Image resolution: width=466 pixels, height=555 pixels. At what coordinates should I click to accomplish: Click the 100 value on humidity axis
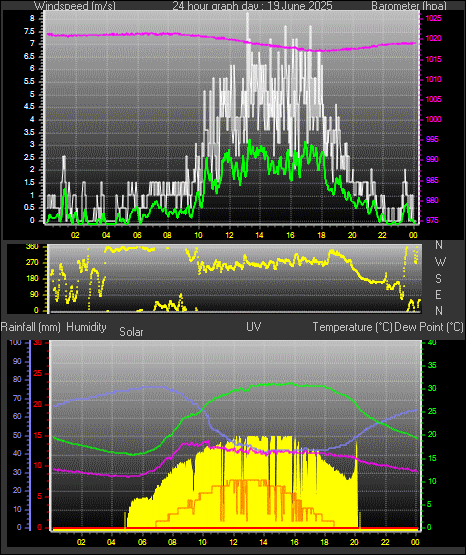(x=15, y=342)
